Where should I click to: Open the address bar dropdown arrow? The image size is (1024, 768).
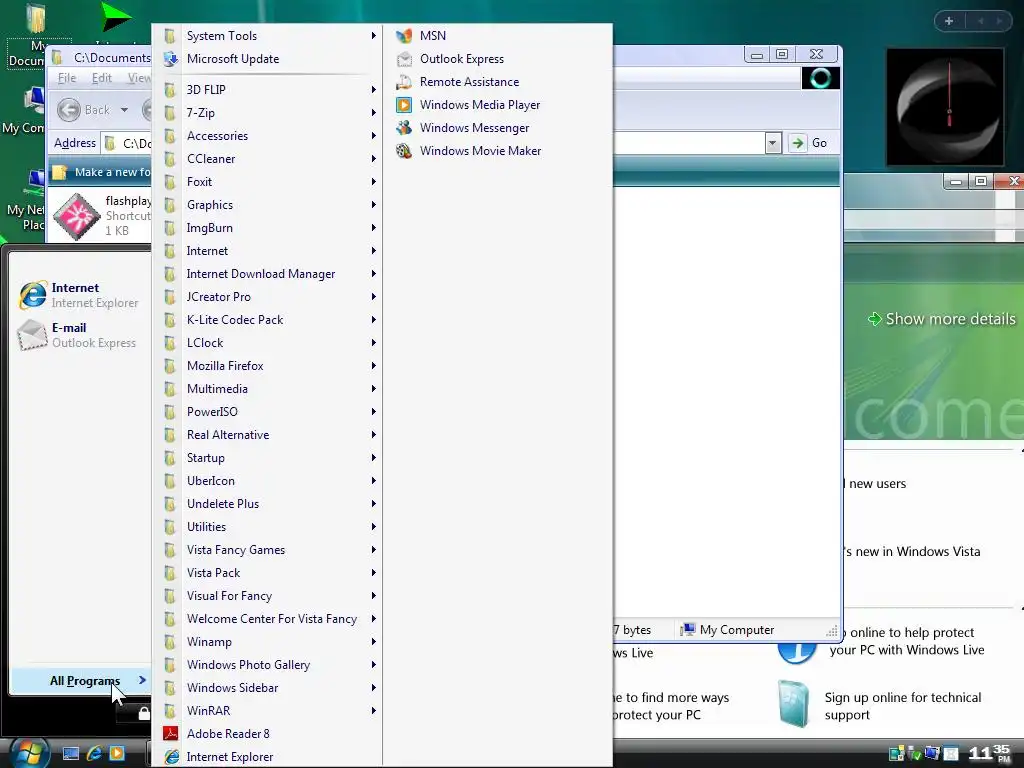[x=773, y=142]
